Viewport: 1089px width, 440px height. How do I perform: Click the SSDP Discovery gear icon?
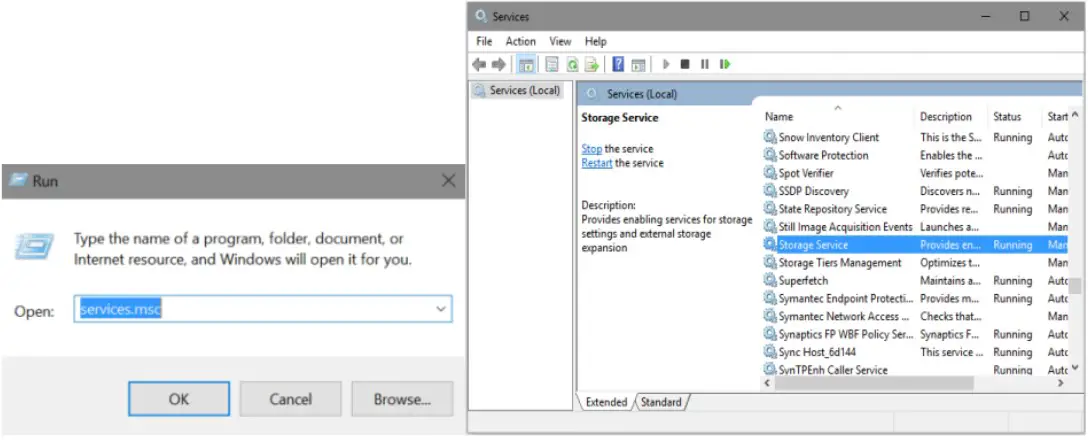click(x=770, y=191)
